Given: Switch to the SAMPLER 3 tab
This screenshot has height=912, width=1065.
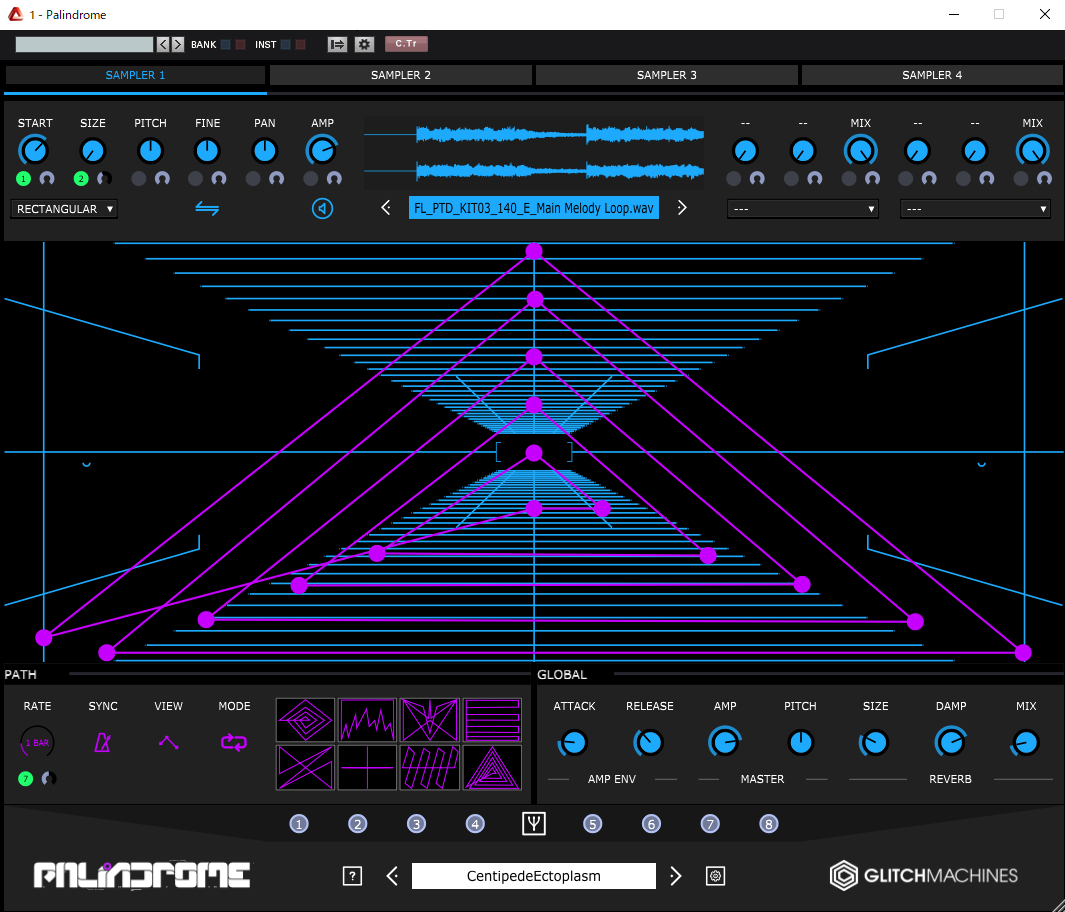Looking at the screenshot, I should 666,75.
